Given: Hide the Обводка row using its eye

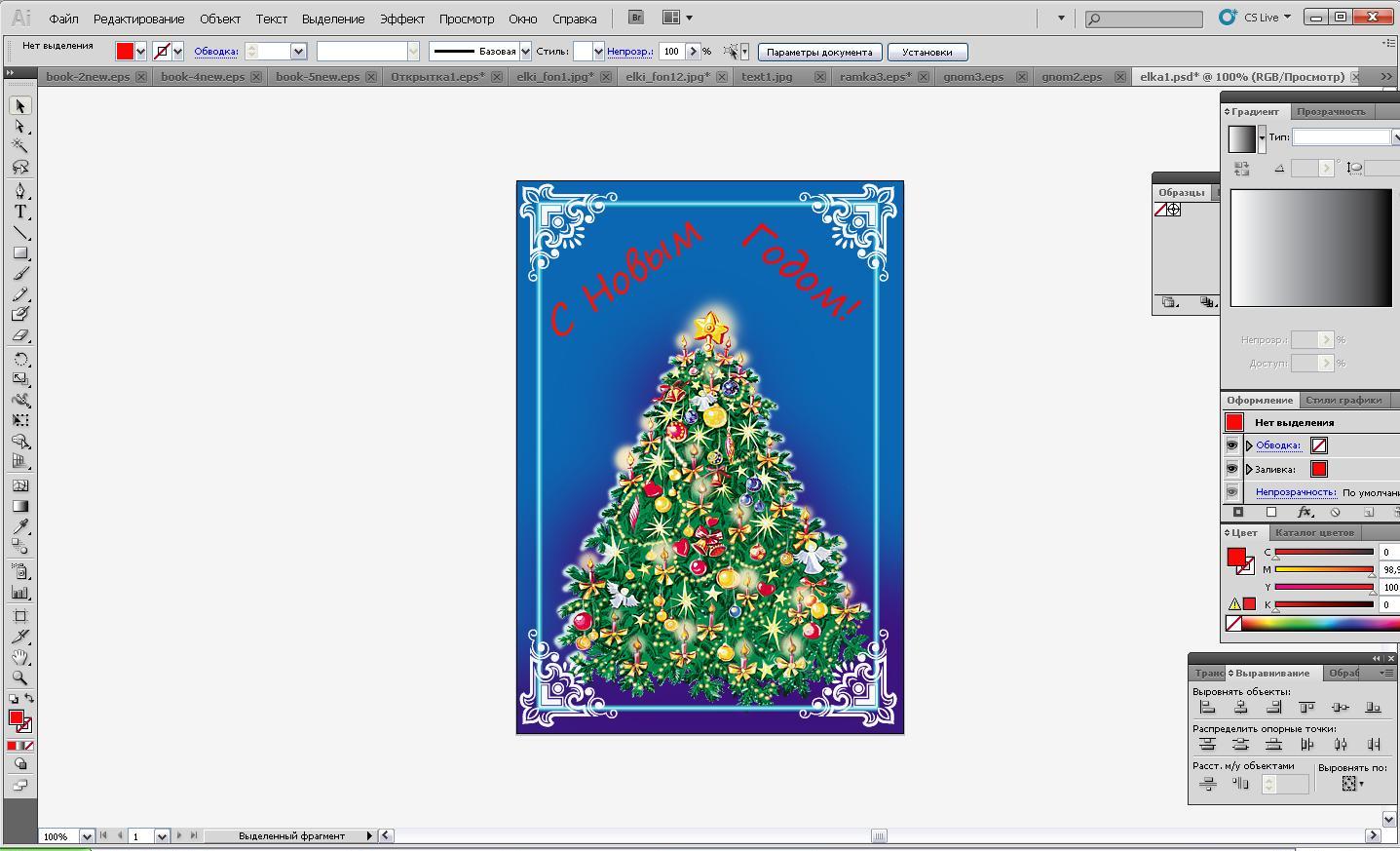Looking at the screenshot, I should click(x=1231, y=445).
